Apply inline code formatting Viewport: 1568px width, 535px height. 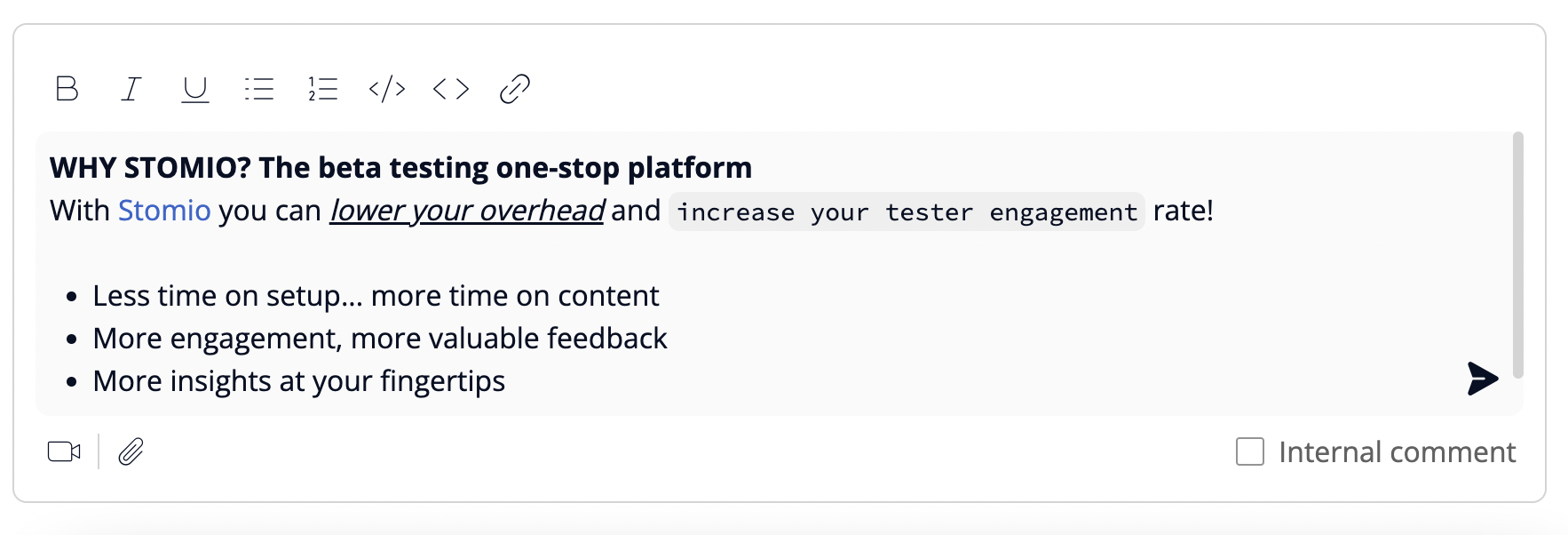pyautogui.click(x=451, y=89)
